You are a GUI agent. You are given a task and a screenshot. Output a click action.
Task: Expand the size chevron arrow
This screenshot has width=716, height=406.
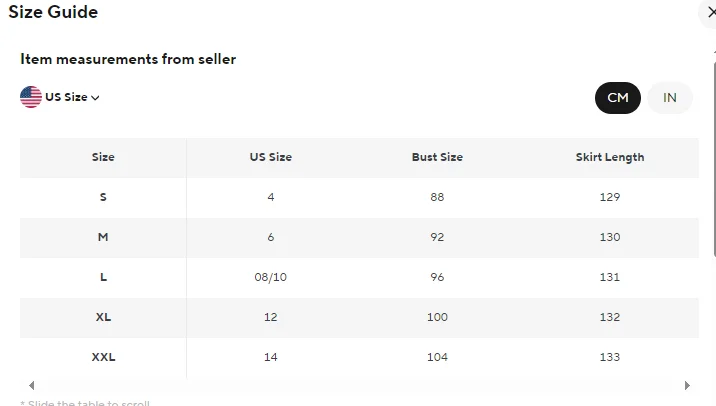pos(96,98)
